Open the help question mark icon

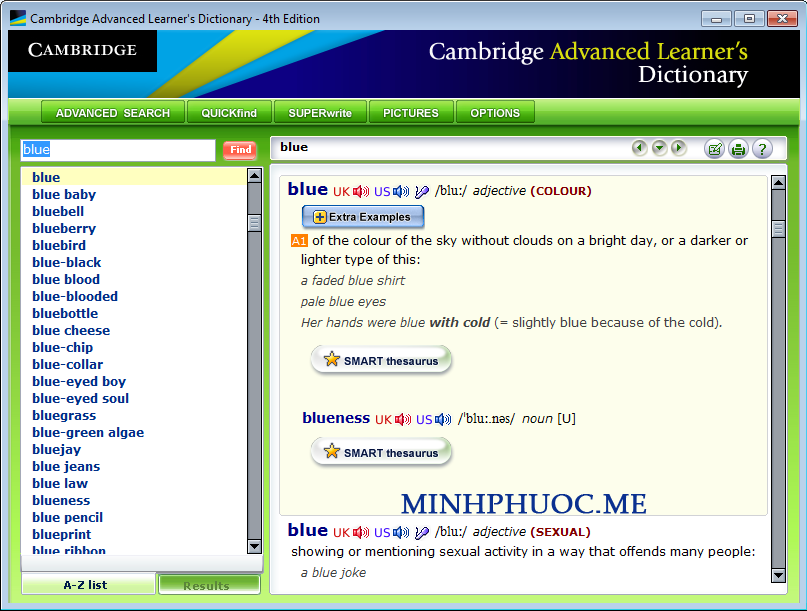(x=762, y=149)
